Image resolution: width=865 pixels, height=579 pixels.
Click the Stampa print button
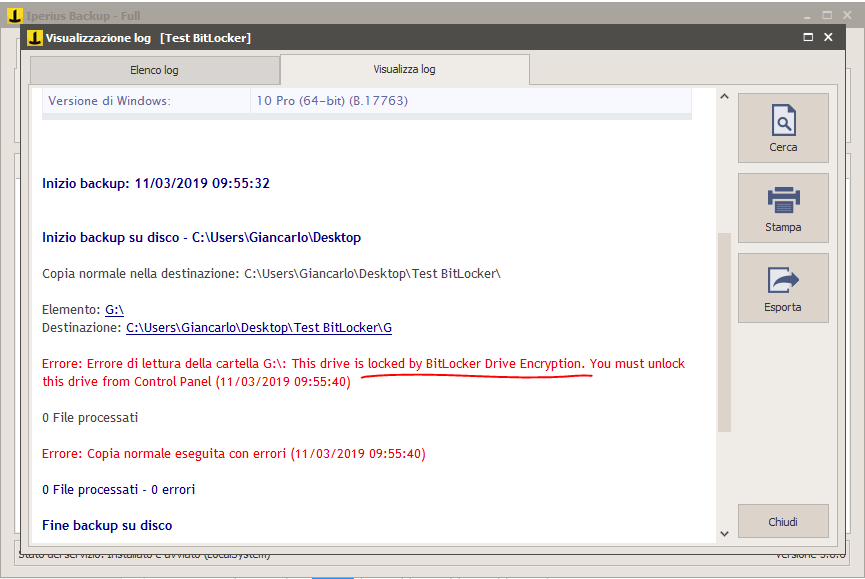click(x=783, y=208)
